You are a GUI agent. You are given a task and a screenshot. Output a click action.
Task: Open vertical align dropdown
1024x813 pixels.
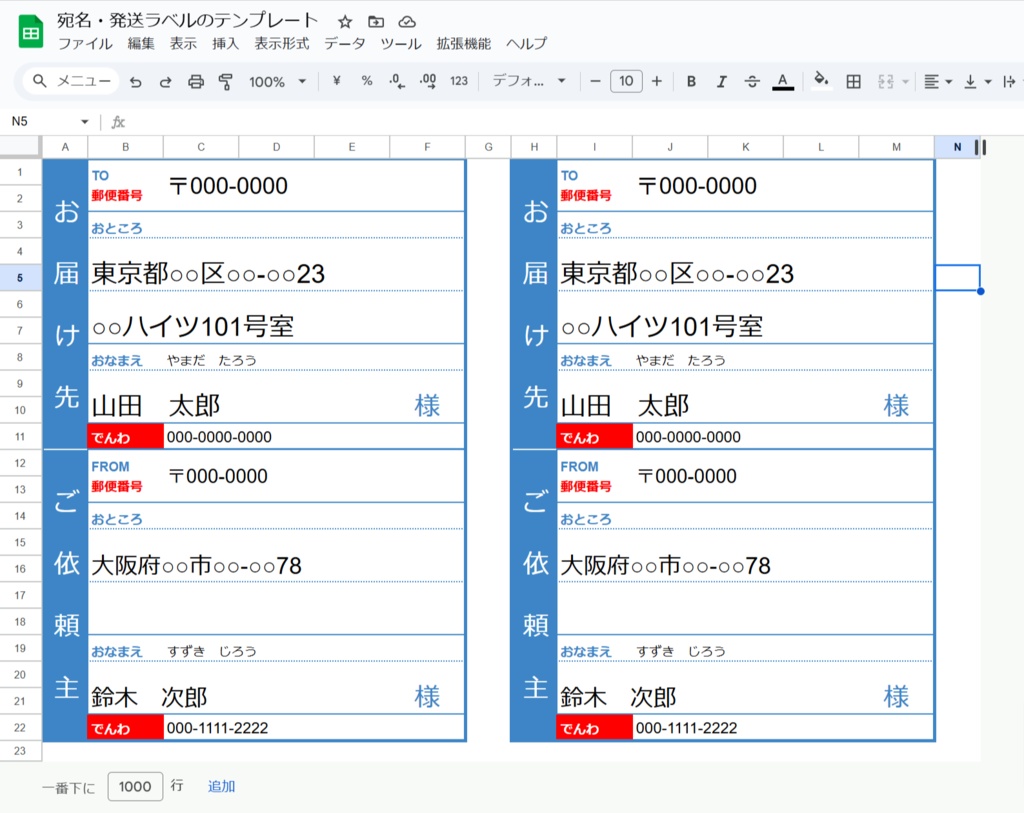tap(978, 82)
